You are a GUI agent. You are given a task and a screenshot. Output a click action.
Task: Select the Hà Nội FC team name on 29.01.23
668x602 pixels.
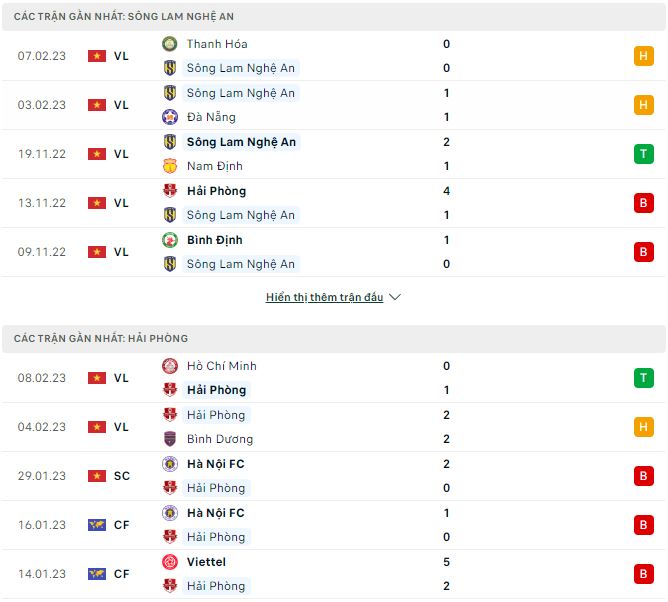215,464
